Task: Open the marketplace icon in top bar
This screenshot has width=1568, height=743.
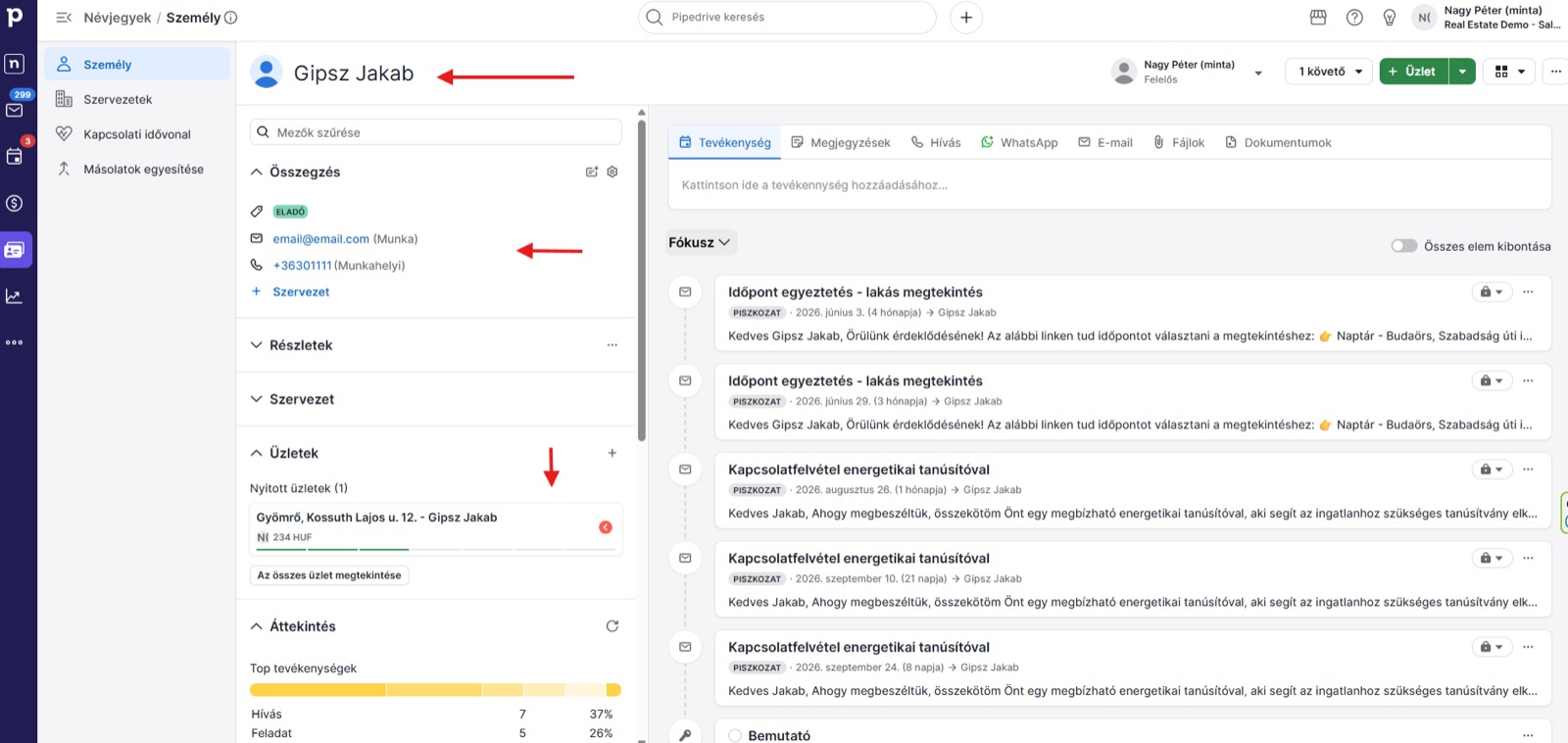Action: click(1318, 18)
